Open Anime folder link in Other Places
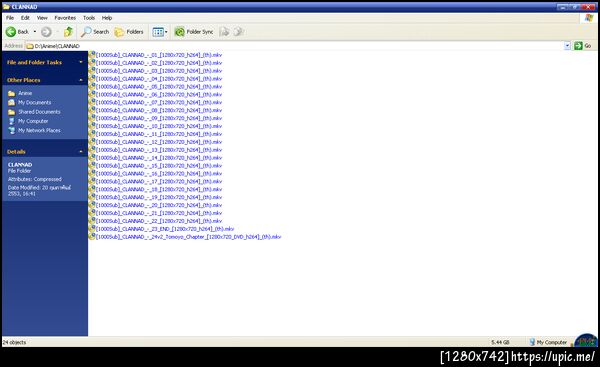Image resolution: width=600 pixels, height=367 pixels. pyautogui.click(x=25, y=93)
